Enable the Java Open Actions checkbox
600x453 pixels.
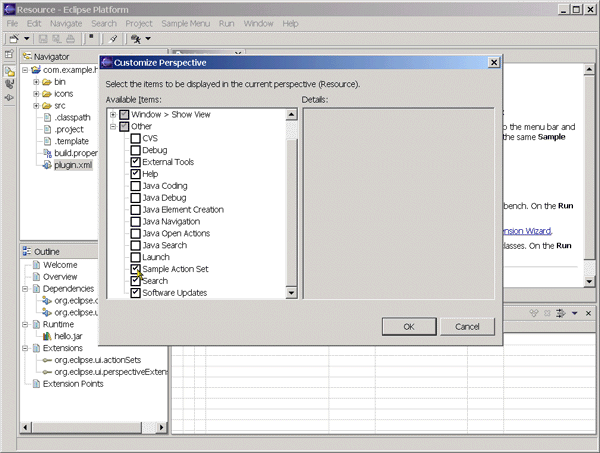point(135,233)
